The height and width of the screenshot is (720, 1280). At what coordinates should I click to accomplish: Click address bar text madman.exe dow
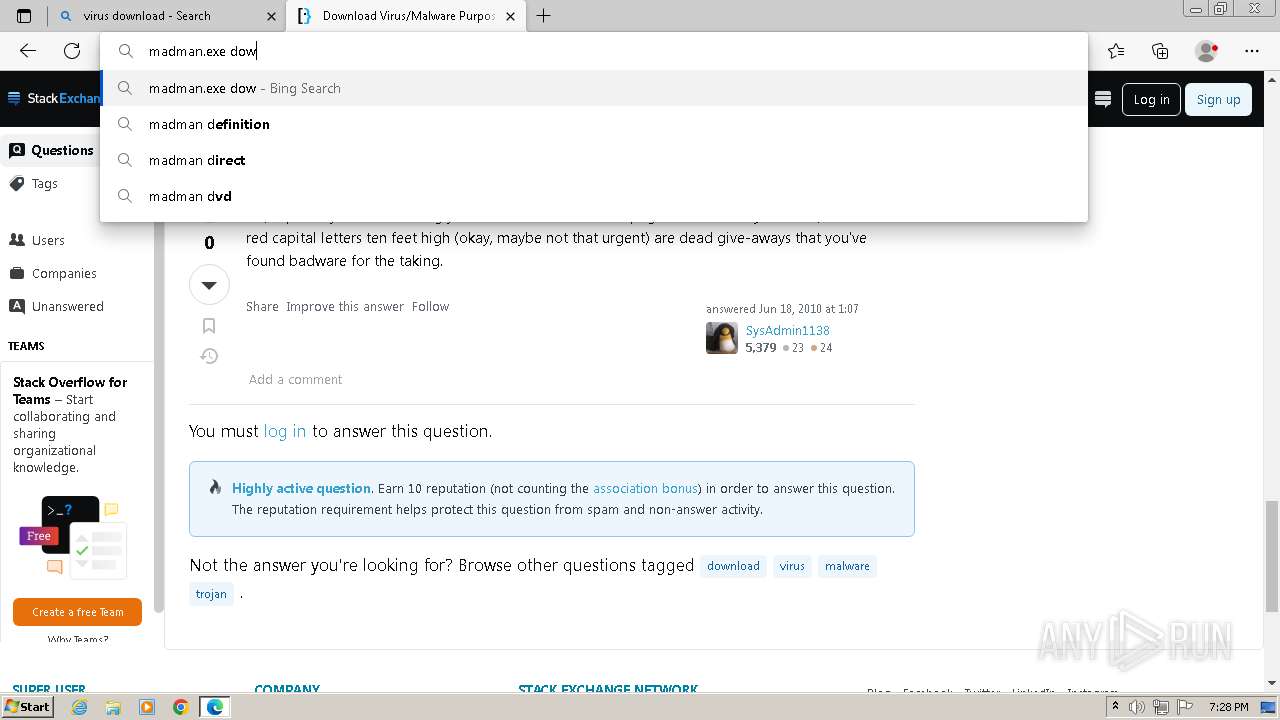[x=202, y=51]
